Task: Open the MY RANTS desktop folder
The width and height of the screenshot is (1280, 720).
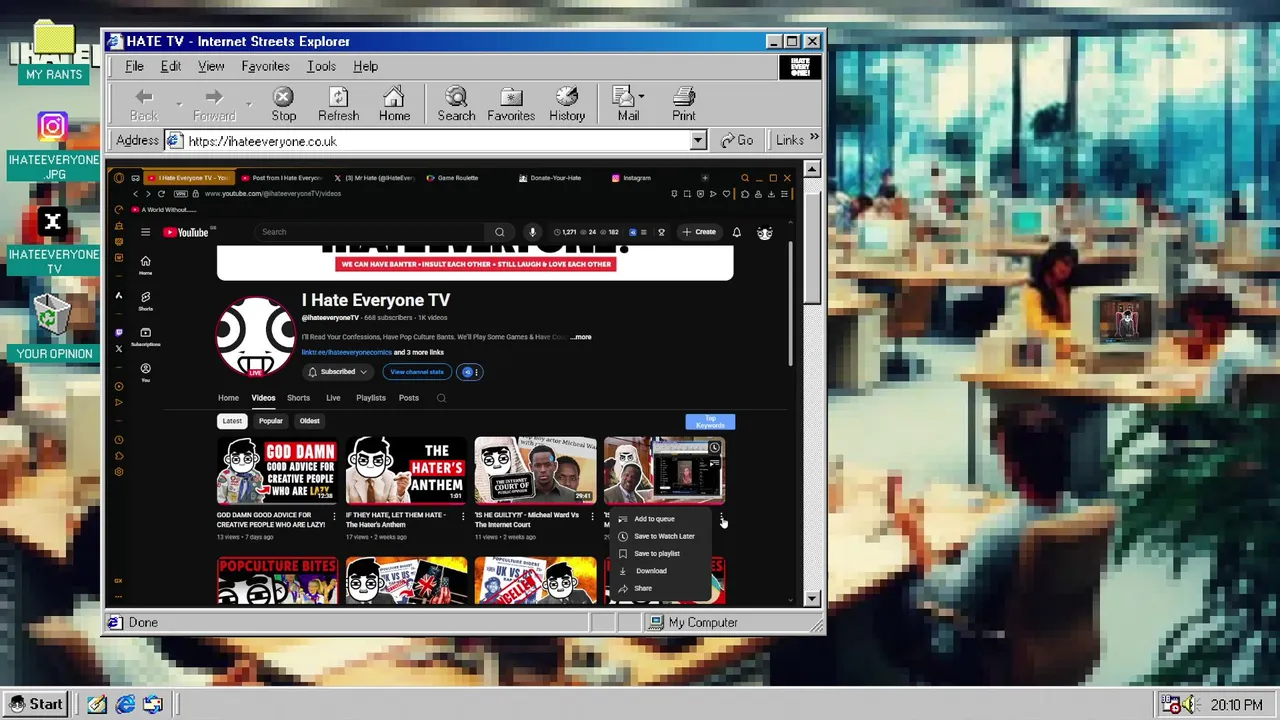Action: (x=54, y=53)
